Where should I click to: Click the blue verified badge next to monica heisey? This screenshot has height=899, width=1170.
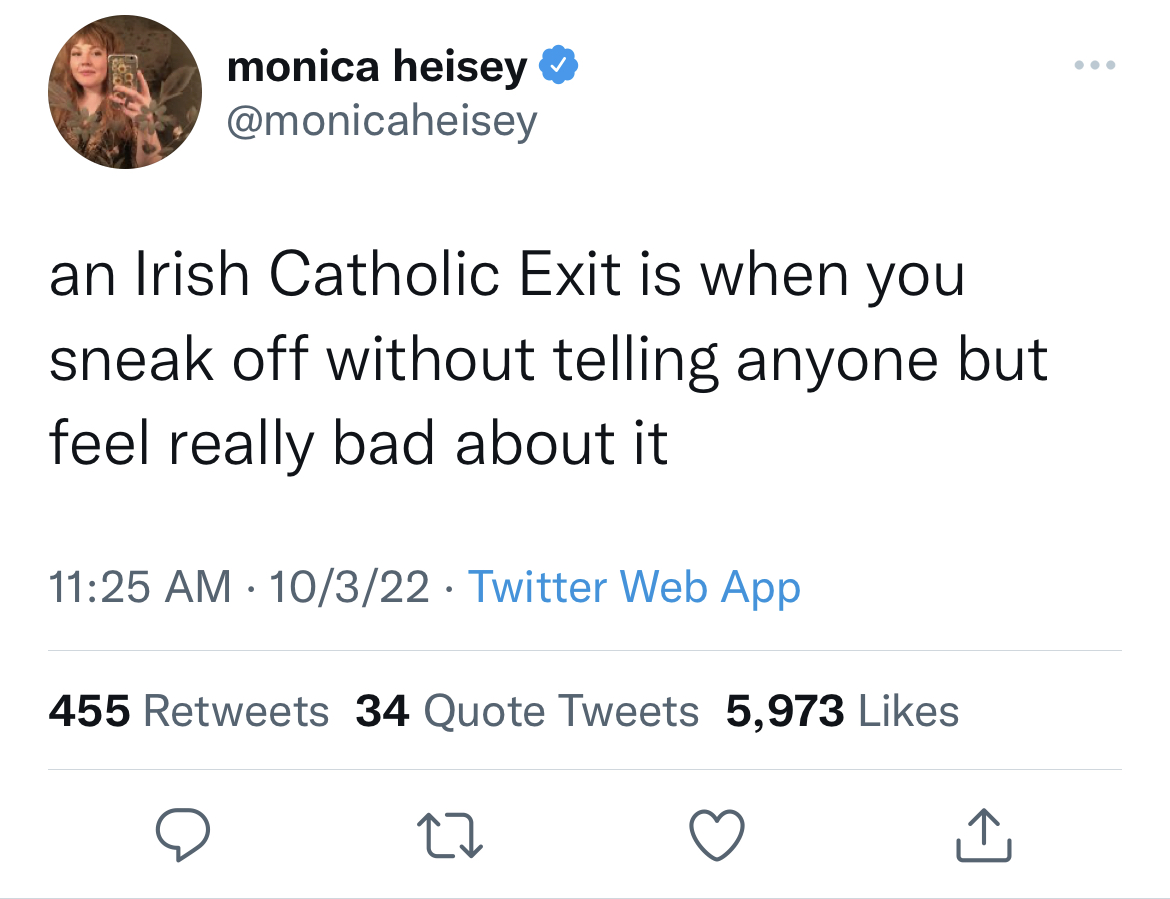pos(559,64)
